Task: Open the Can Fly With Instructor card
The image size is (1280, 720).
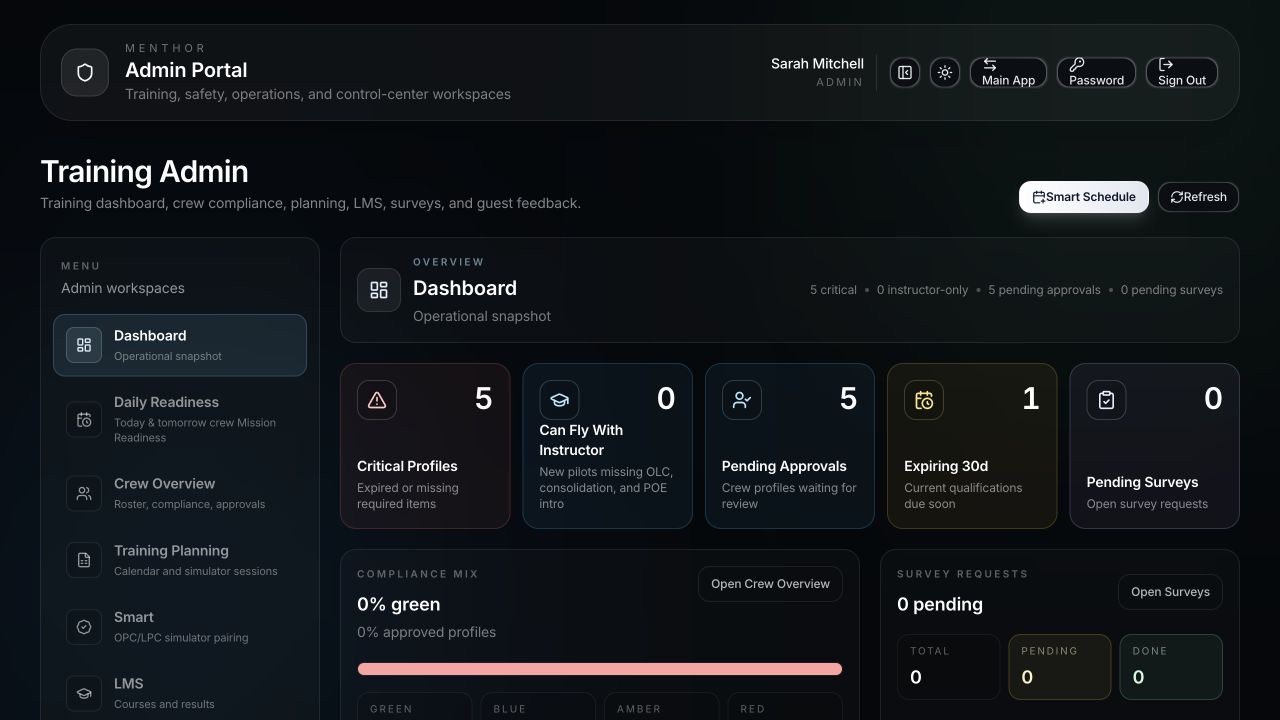Action: pos(607,446)
